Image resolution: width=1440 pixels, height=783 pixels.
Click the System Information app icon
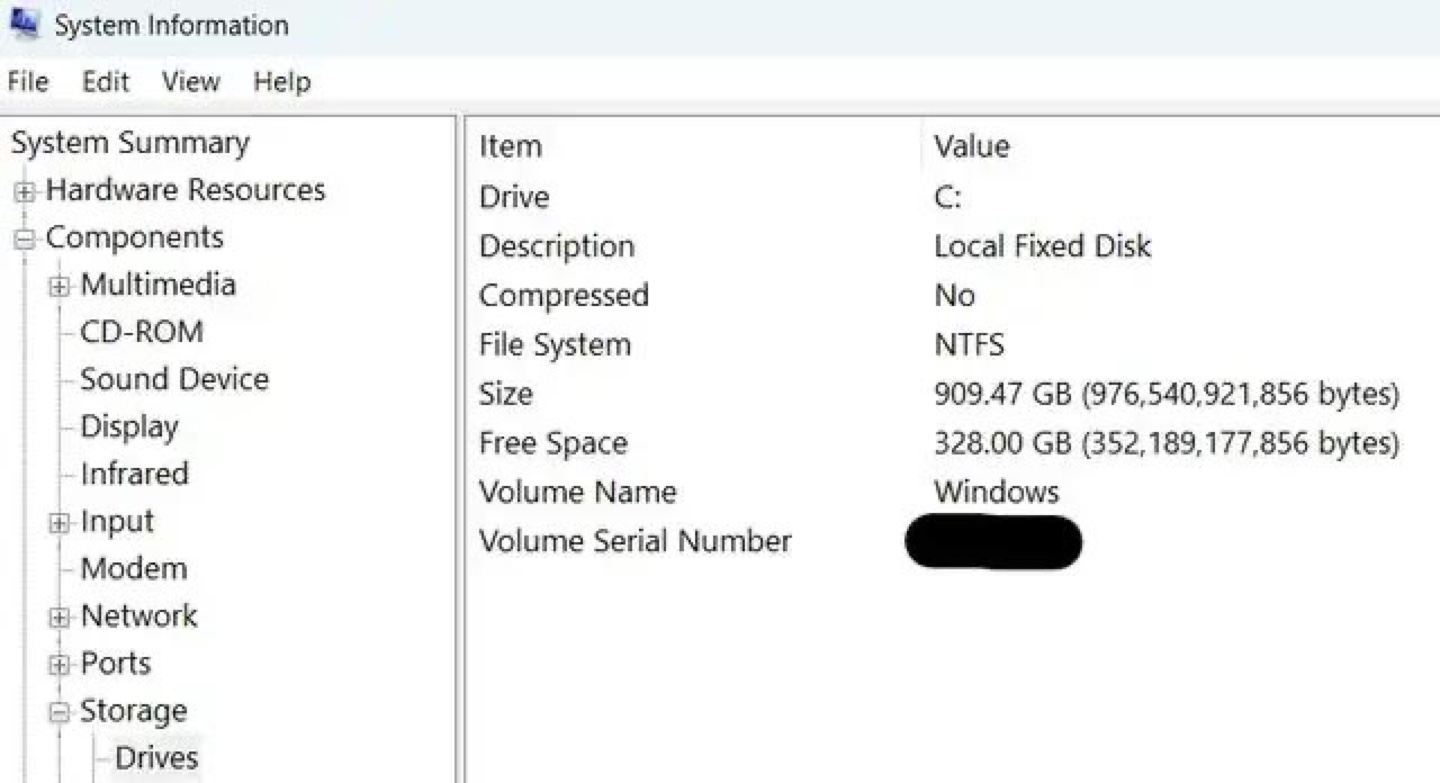pyautogui.click(x=23, y=24)
